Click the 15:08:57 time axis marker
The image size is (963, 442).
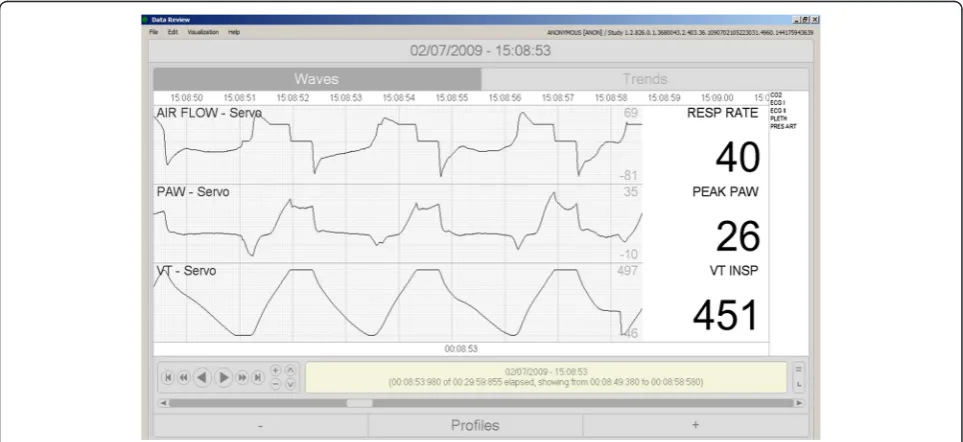[x=558, y=98]
